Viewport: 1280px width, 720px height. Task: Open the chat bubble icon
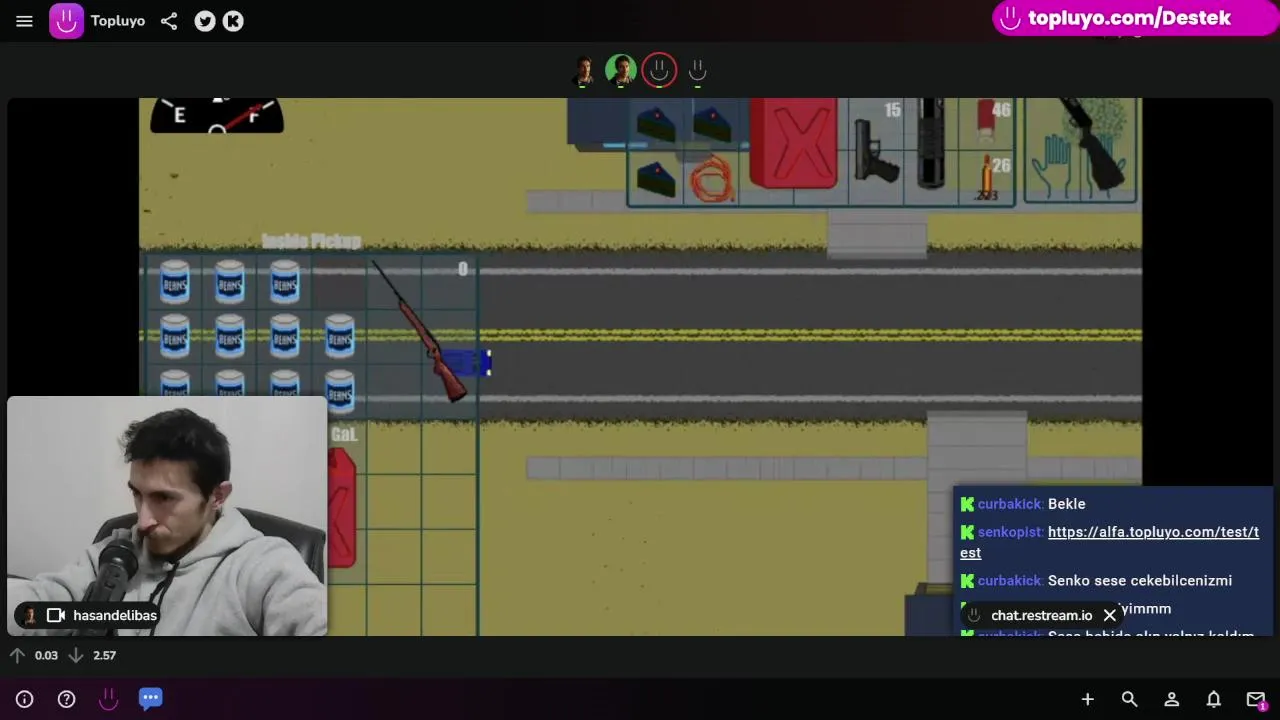(x=150, y=699)
